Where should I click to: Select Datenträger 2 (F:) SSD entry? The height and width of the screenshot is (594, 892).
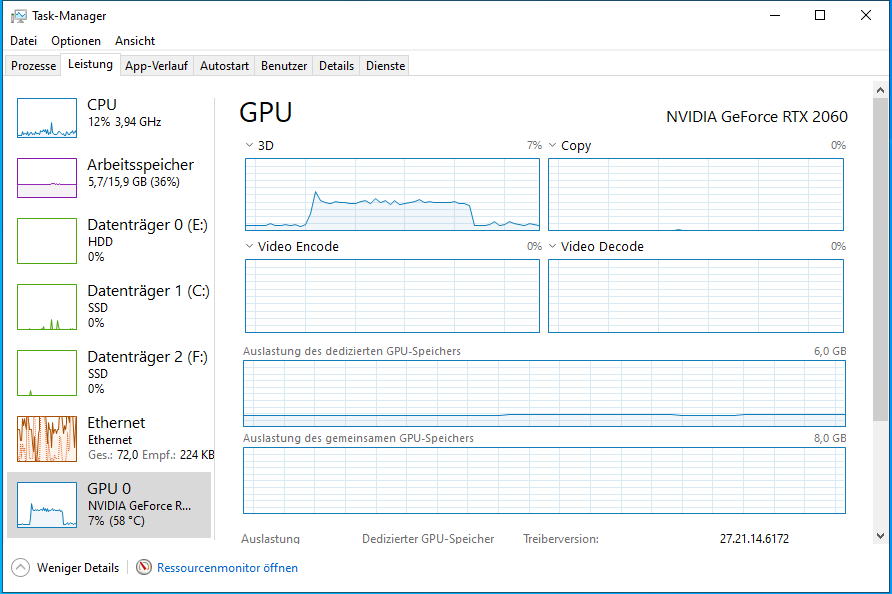coord(47,372)
